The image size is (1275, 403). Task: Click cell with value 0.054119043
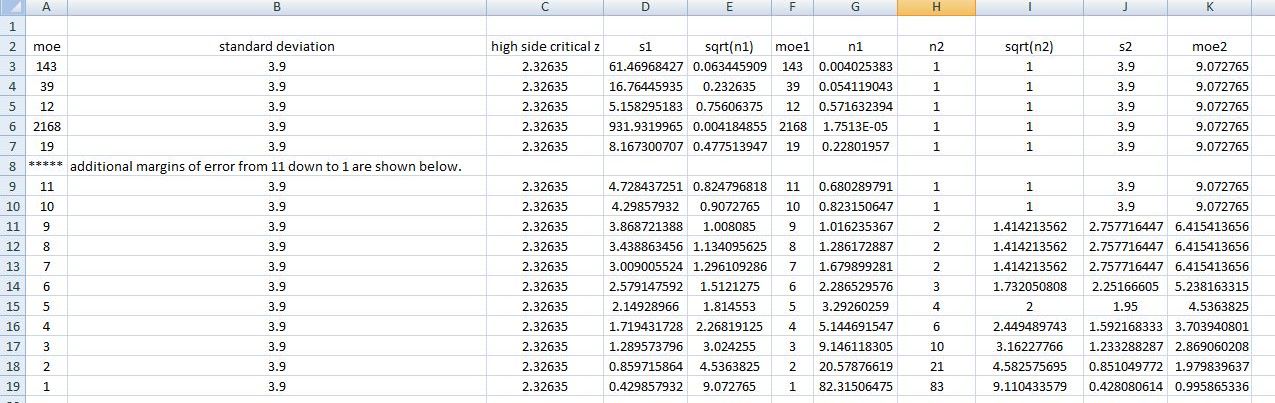pyautogui.click(x=855, y=86)
